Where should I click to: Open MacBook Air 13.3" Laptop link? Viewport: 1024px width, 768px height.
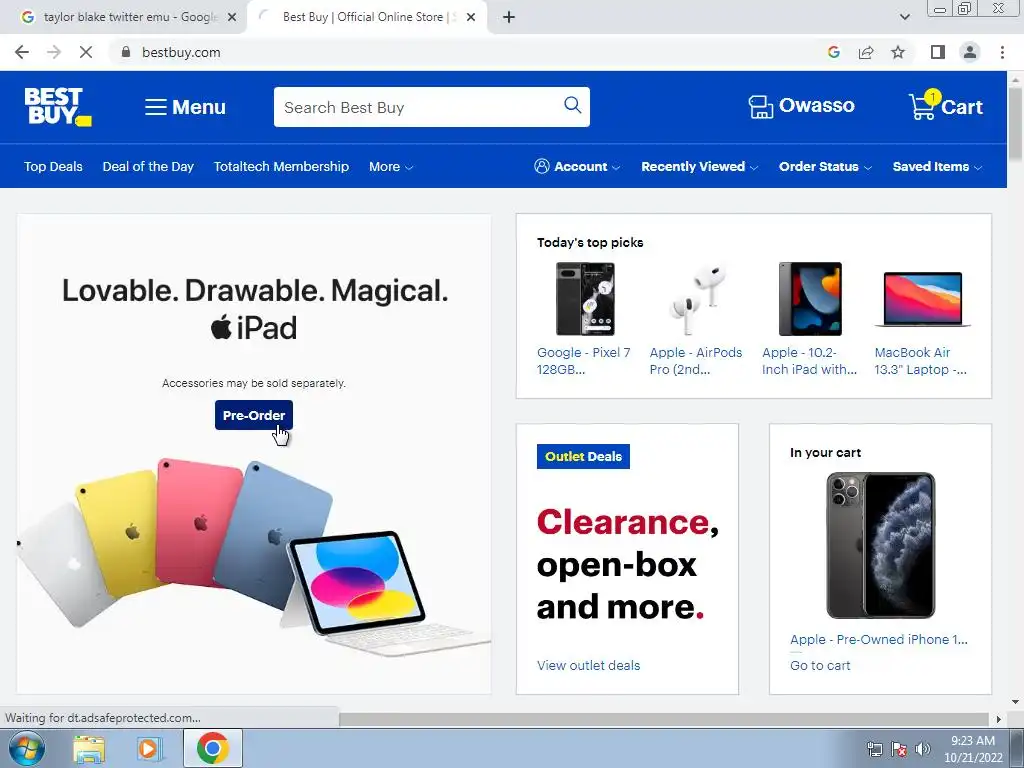pyautogui.click(x=921, y=360)
